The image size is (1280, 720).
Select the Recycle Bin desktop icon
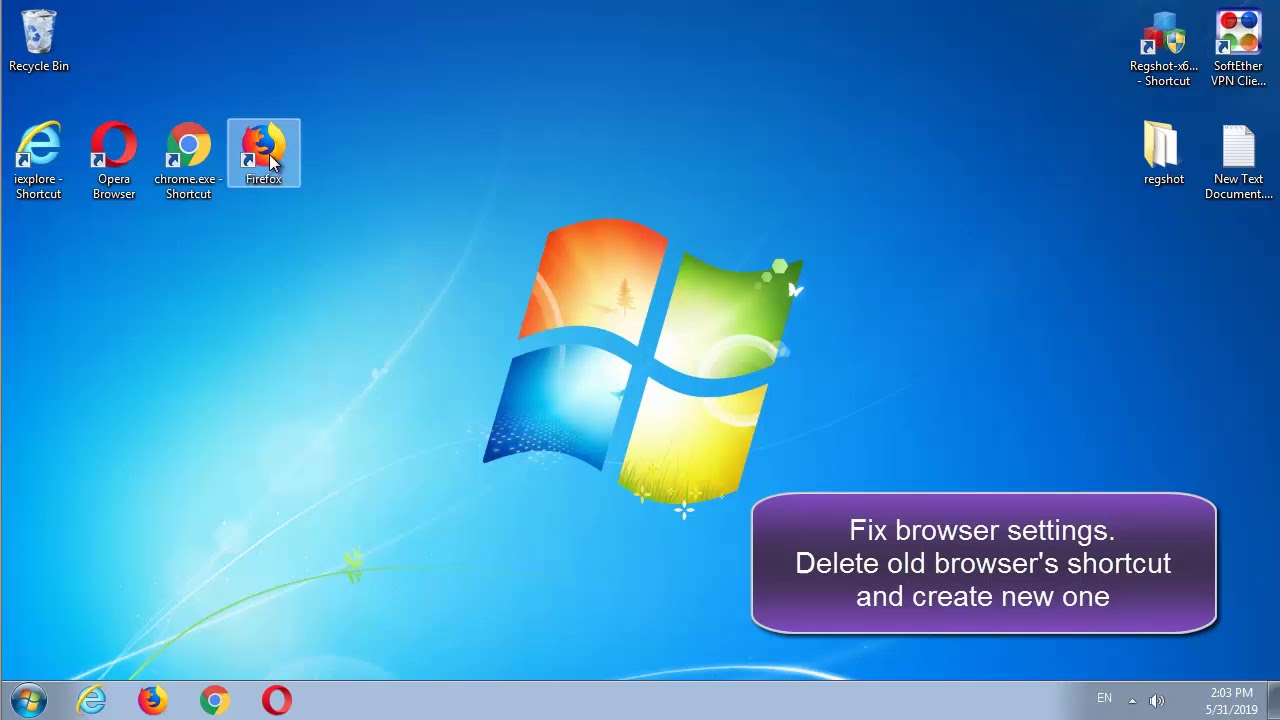[39, 42]
